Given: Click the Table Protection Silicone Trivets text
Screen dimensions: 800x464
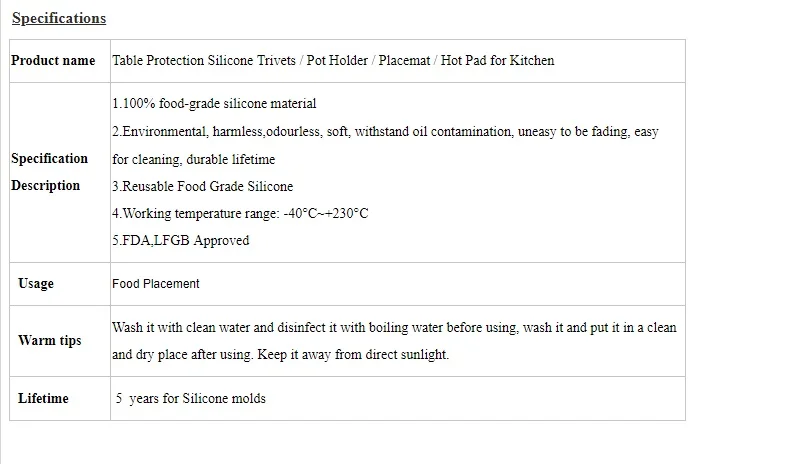Looking at the screenshot, I should [x=204, y=60].
